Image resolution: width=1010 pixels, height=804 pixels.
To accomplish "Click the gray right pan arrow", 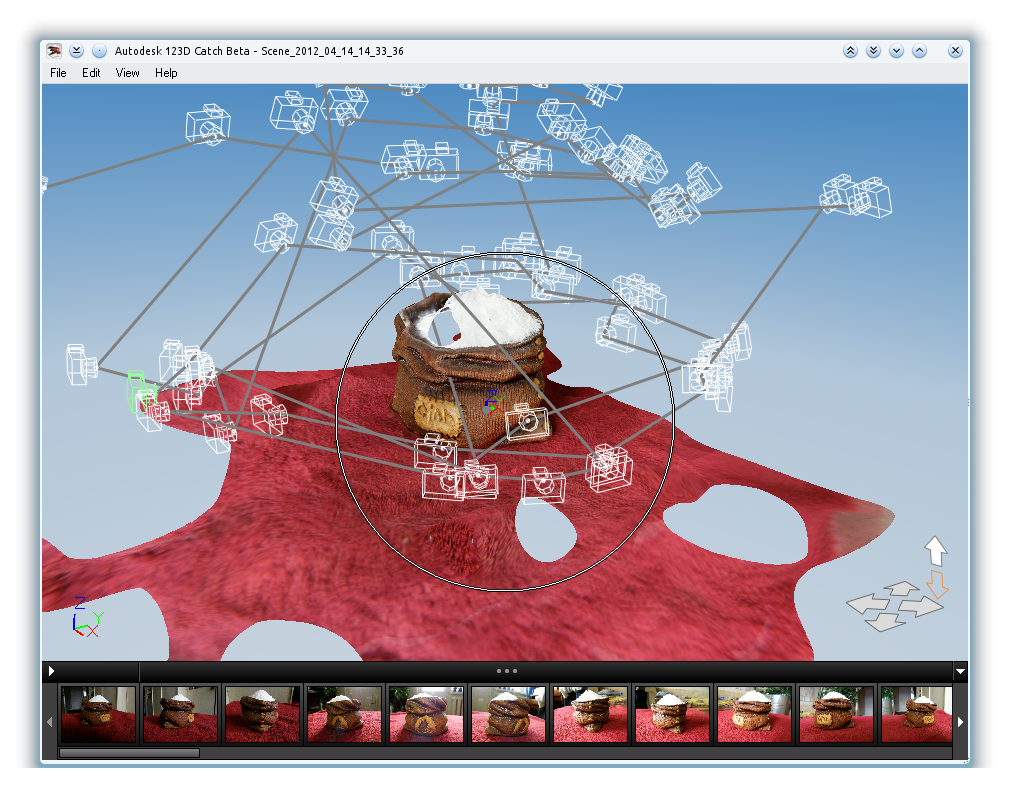I will click(921, 606).
